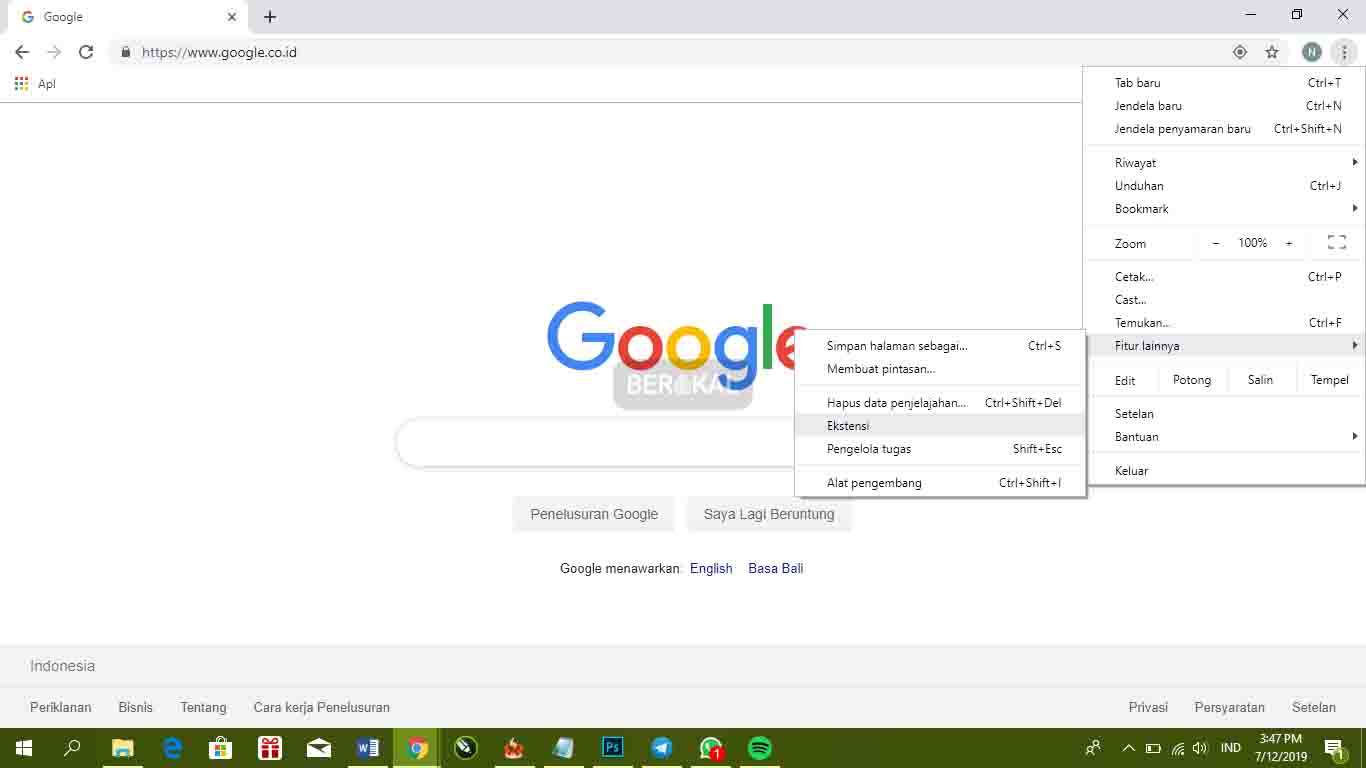Open WhatsApp from the taskbar
Screen dimensions: 1366x768
point(711,748)
